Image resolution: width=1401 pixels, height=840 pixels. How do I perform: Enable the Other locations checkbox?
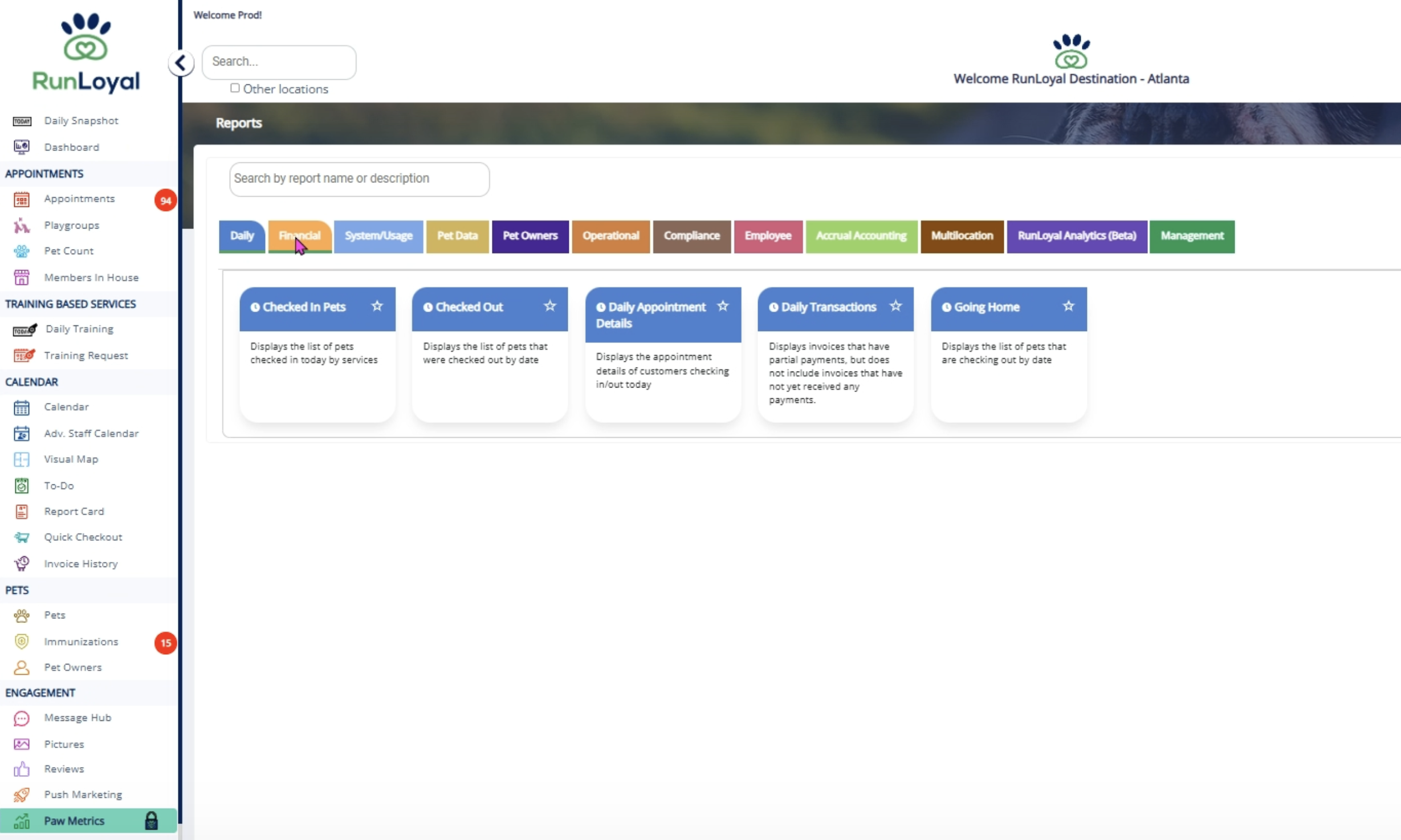235,88
